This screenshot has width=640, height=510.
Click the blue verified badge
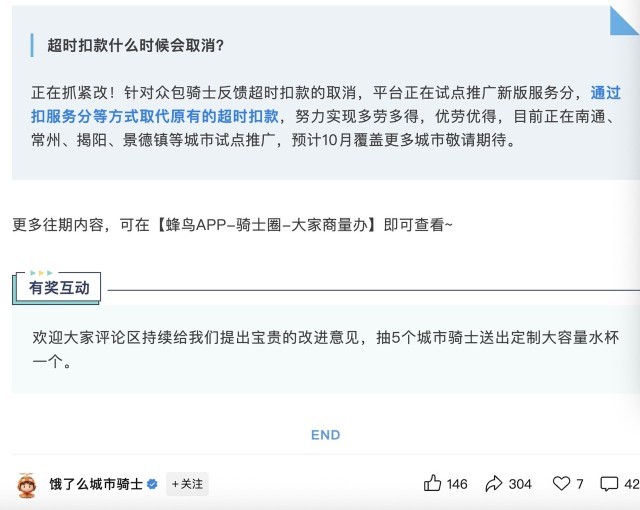(152, 484)
